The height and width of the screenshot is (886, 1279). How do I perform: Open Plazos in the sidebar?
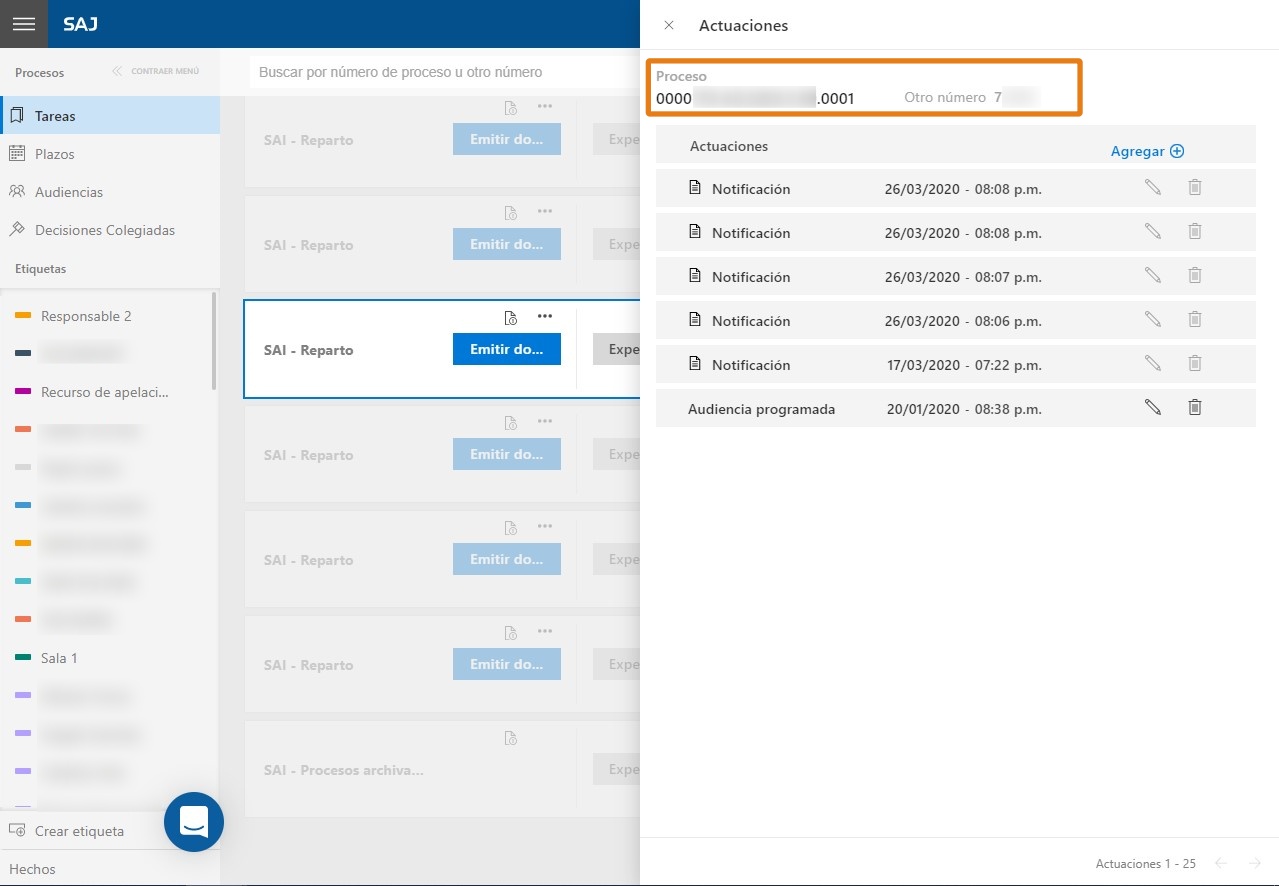click(110, 154)
